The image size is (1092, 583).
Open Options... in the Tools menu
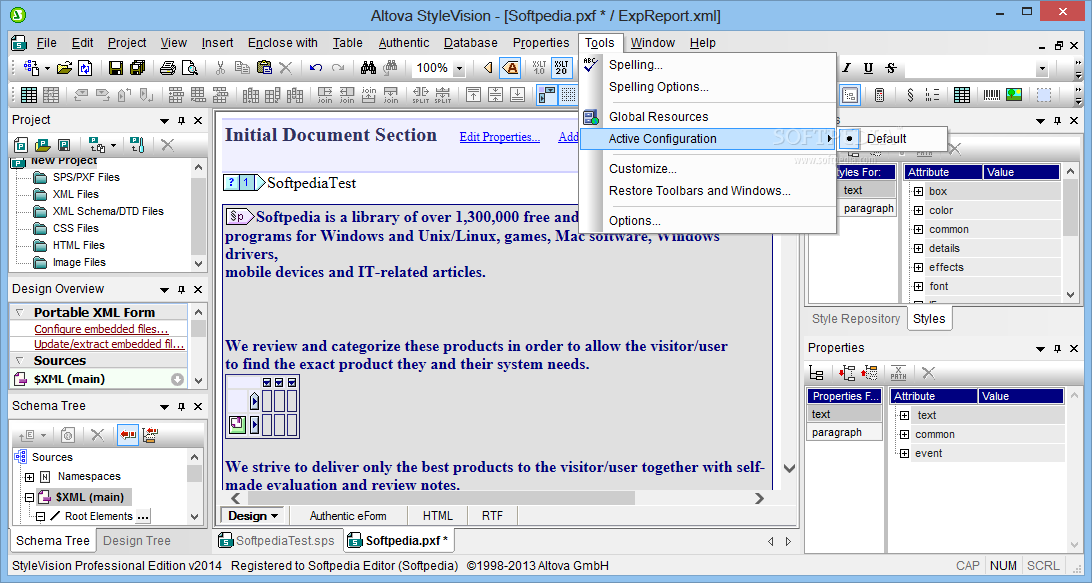click(x=634, y=221)
